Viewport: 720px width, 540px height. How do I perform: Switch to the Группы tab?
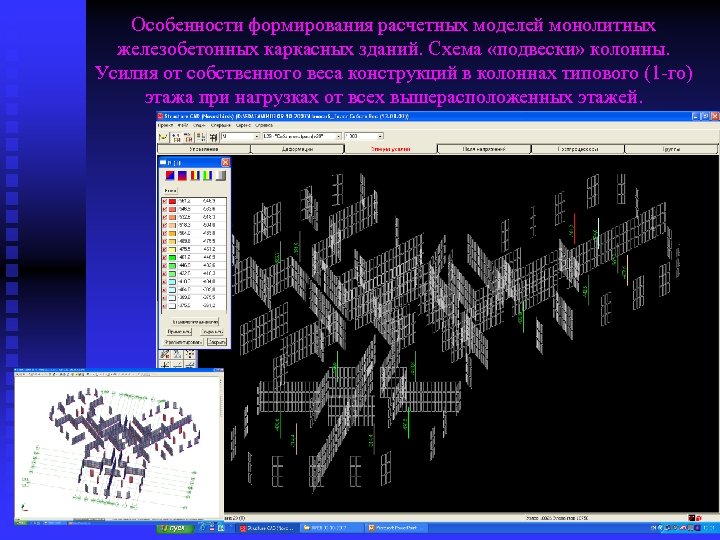click(671, 149)
